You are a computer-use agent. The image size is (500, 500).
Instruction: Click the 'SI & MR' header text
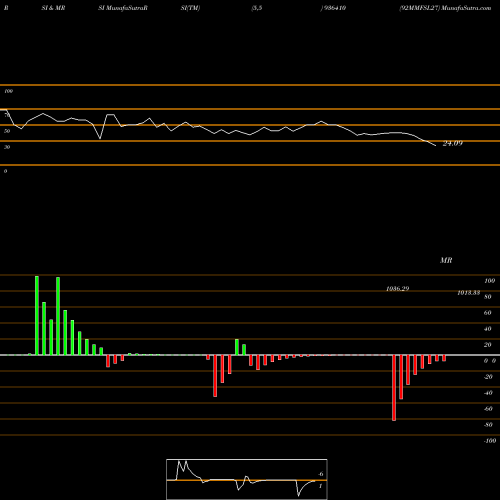coord(53,8)
